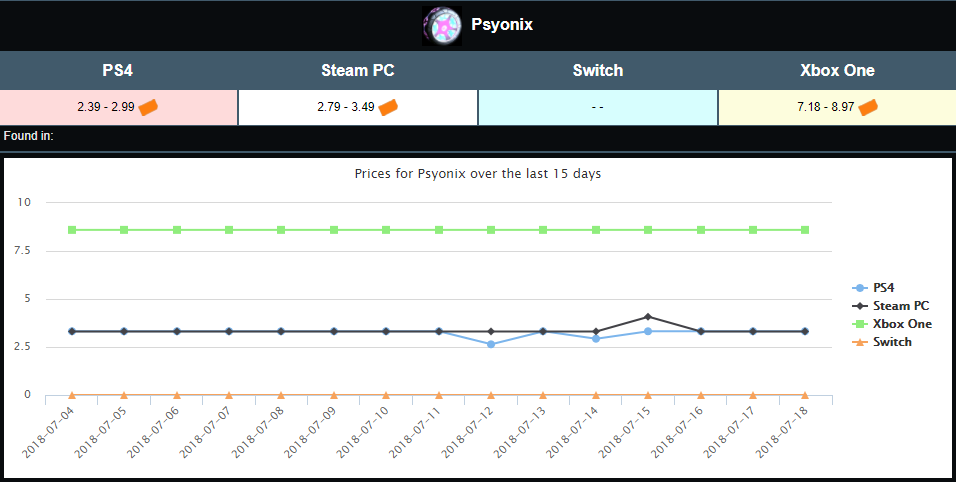Click the y-axis label 7.5

pyautogui.click(x=22, y=250)
